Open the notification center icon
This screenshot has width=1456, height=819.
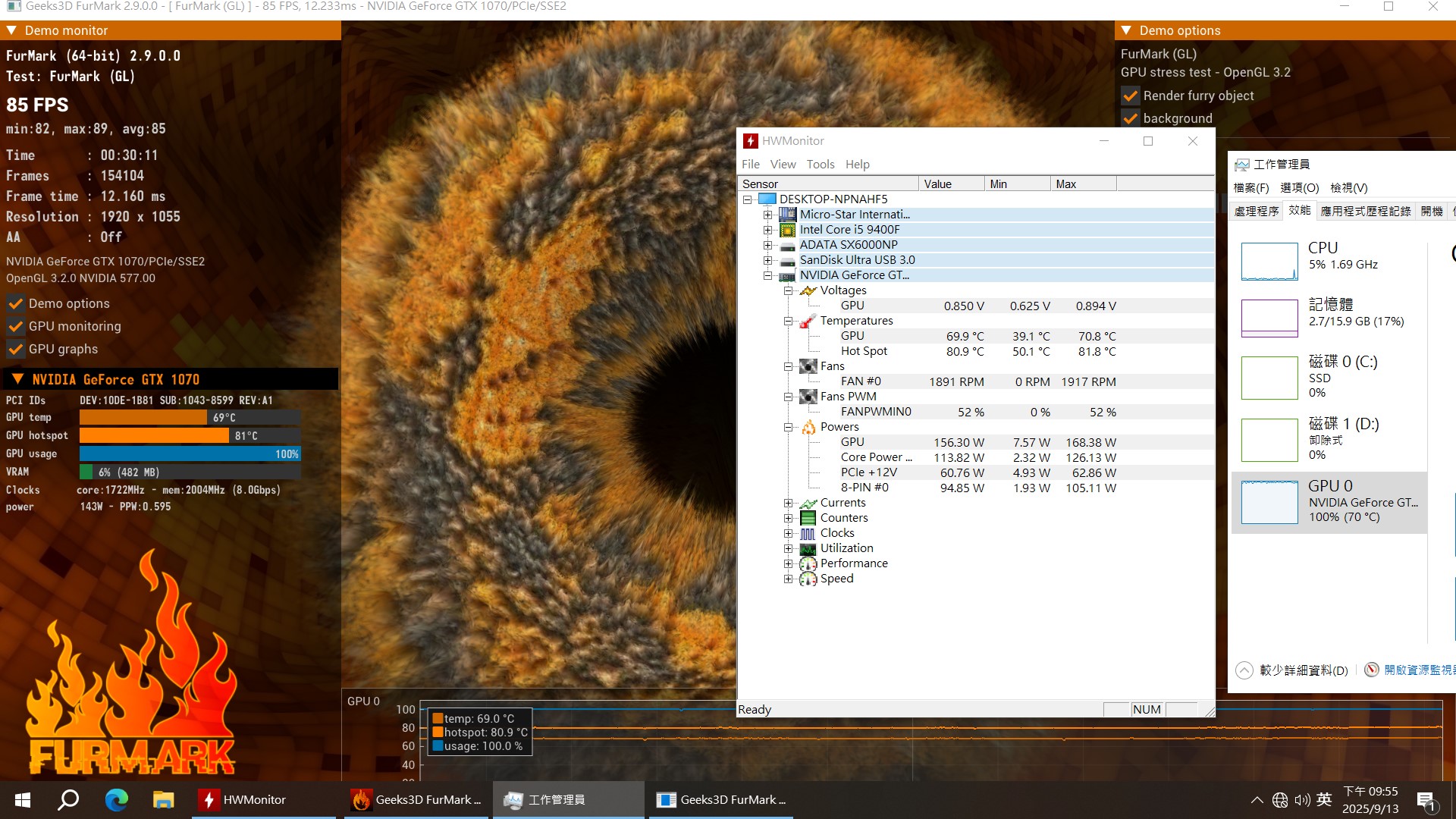(x=1426, y=801)
